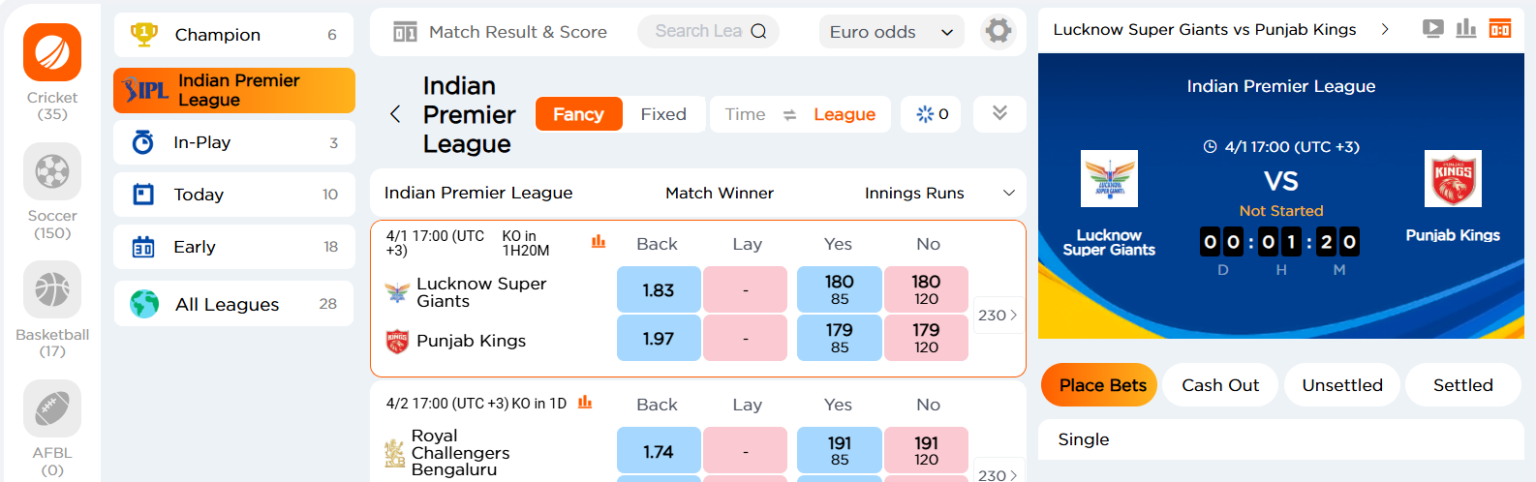Open settings with the gear icon

pos(998,31)
